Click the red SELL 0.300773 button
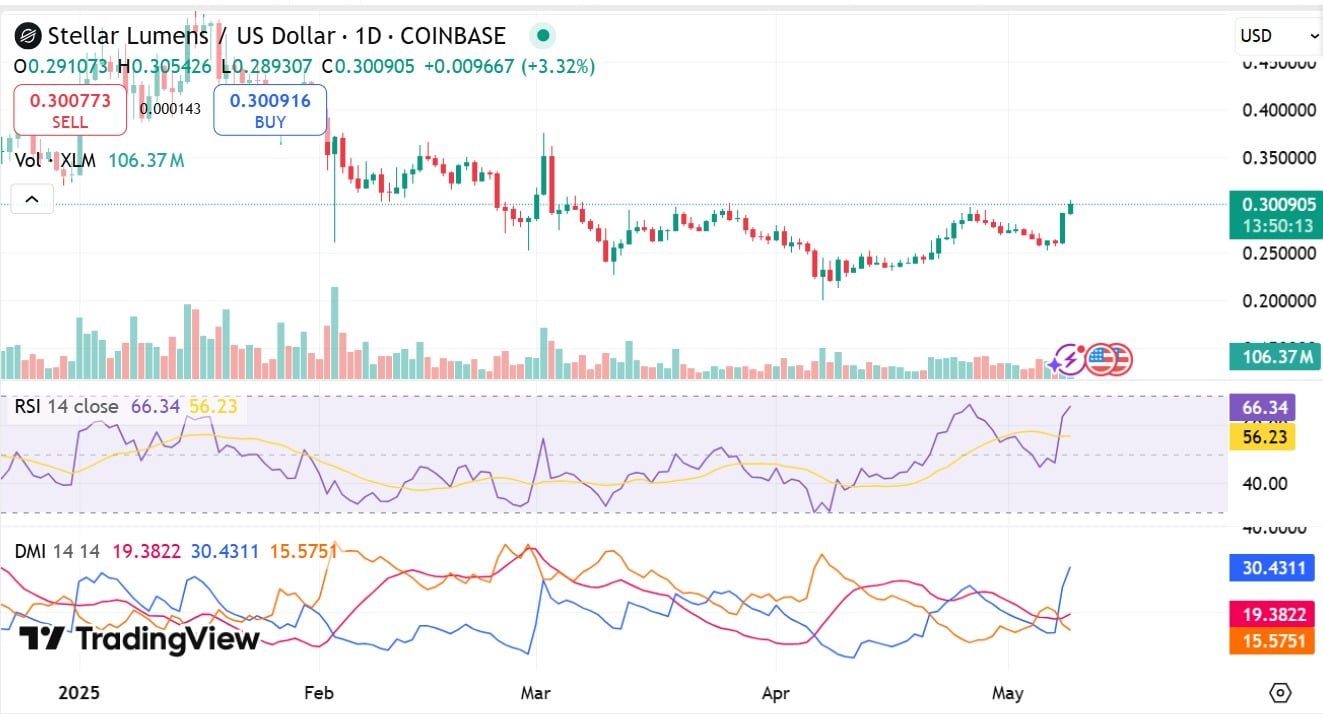1323x714 pixels. click(x=69, y=110)
